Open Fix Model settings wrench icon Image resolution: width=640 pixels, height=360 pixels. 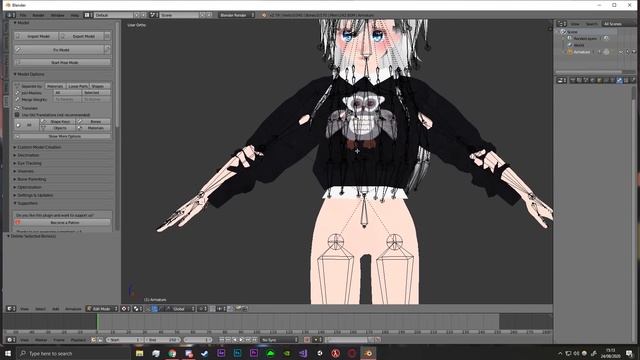point(107,50)
